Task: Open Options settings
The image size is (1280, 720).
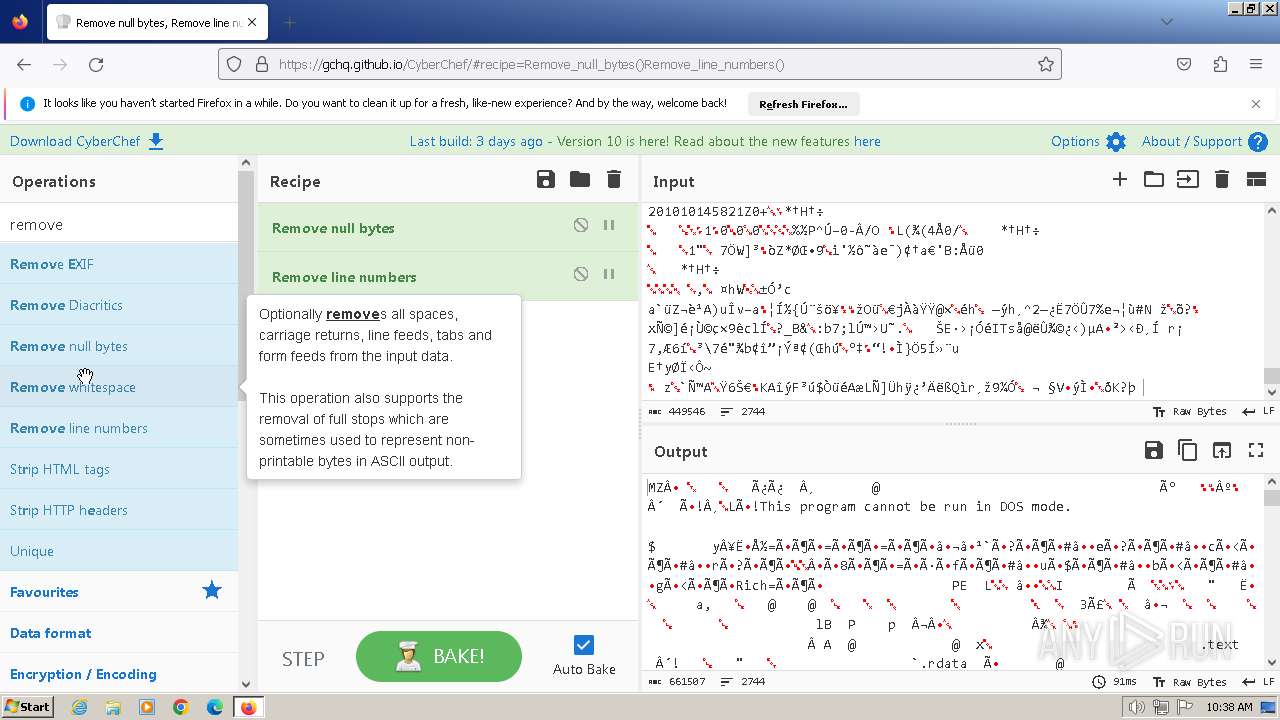Action: pyautogui.click(x=1088, y=141)
